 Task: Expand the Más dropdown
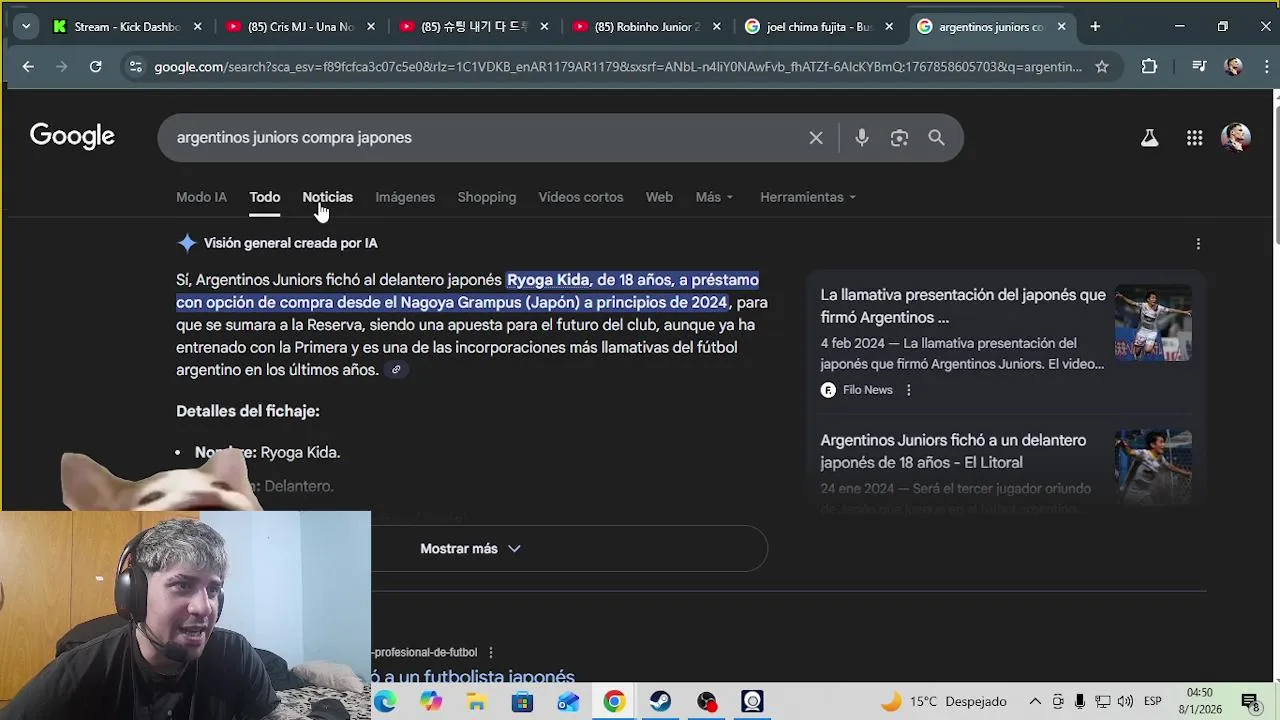click(714, 197)
